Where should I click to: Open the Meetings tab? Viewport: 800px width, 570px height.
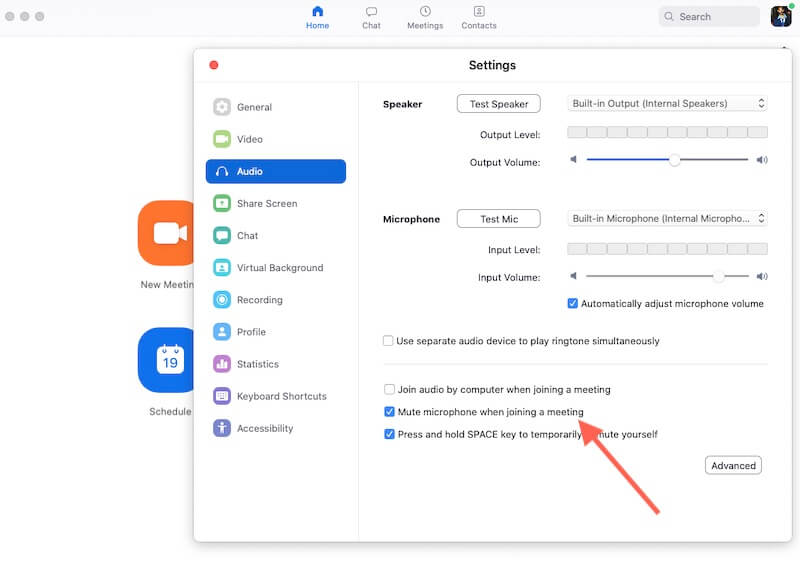tap(425, 17)
